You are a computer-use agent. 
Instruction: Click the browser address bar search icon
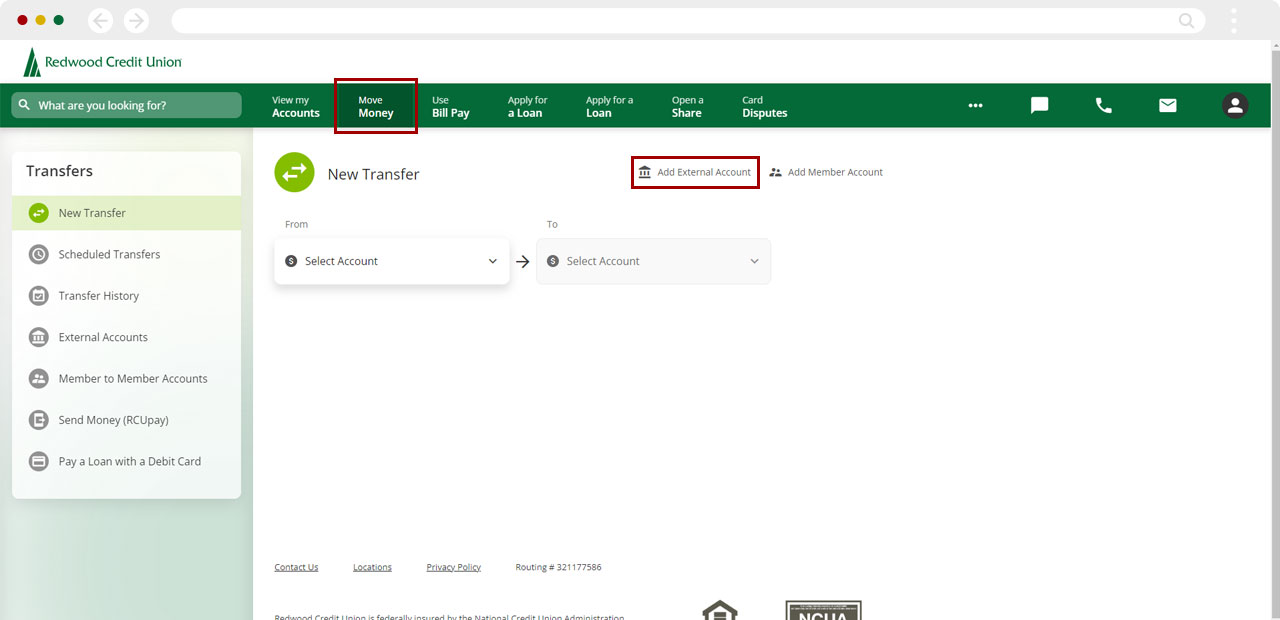click(x=1186, y=20)
